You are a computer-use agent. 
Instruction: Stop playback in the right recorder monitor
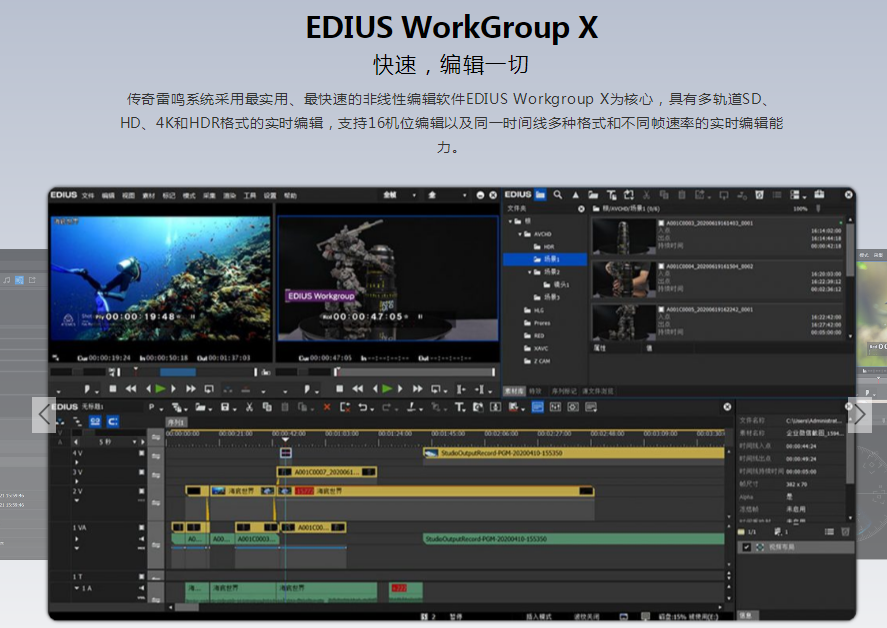coord(339,389)
